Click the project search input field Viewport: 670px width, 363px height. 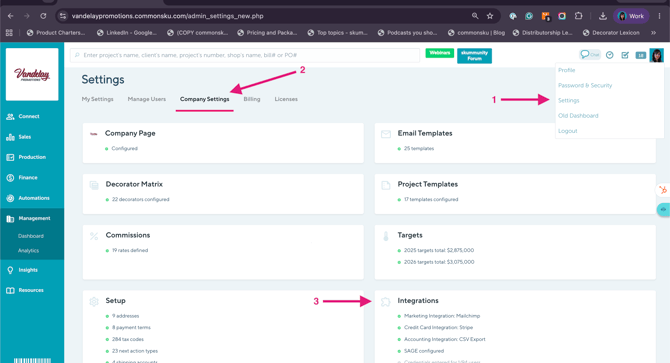tap(245, 55)
